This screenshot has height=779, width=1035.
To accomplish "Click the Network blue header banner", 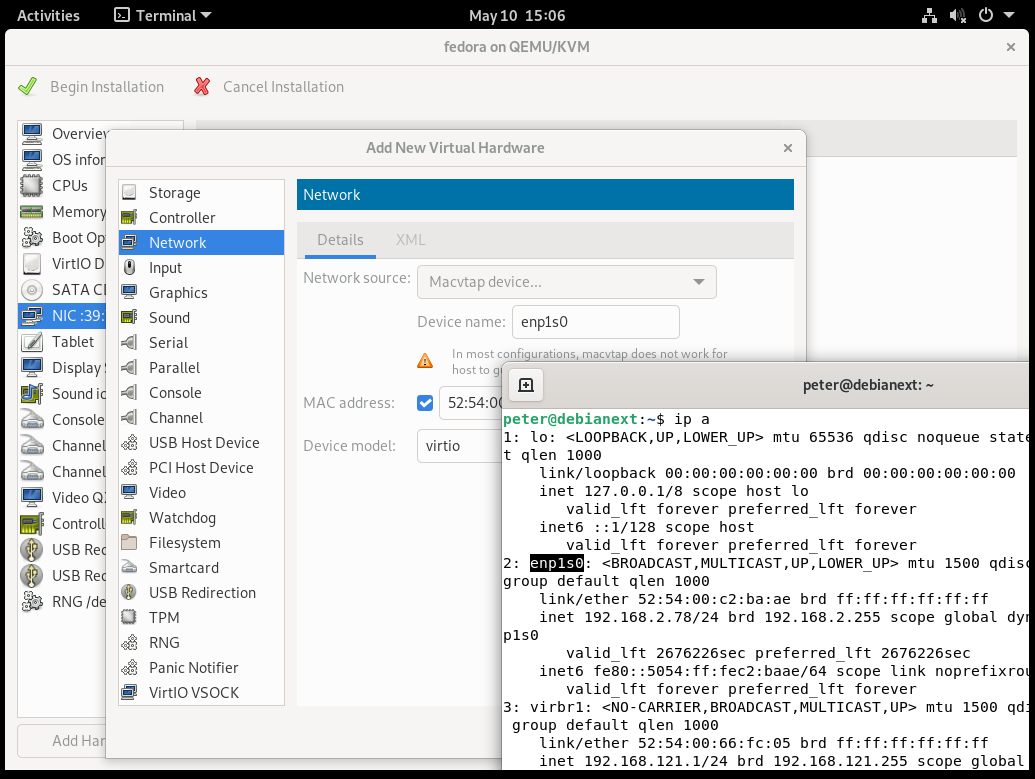I will pos(545,195).
